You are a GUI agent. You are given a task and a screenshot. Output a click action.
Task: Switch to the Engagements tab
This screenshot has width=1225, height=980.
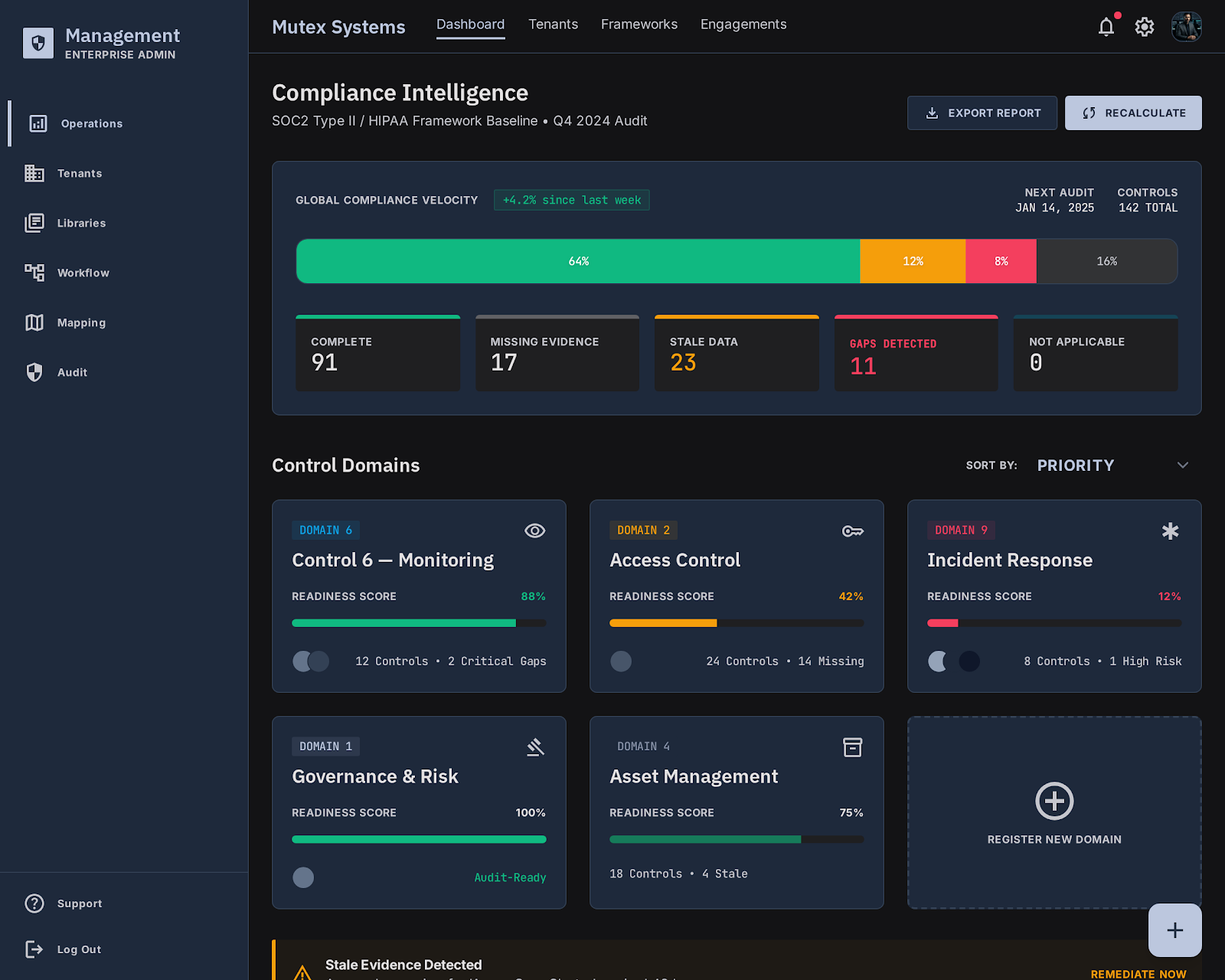(x=743, y=24)
